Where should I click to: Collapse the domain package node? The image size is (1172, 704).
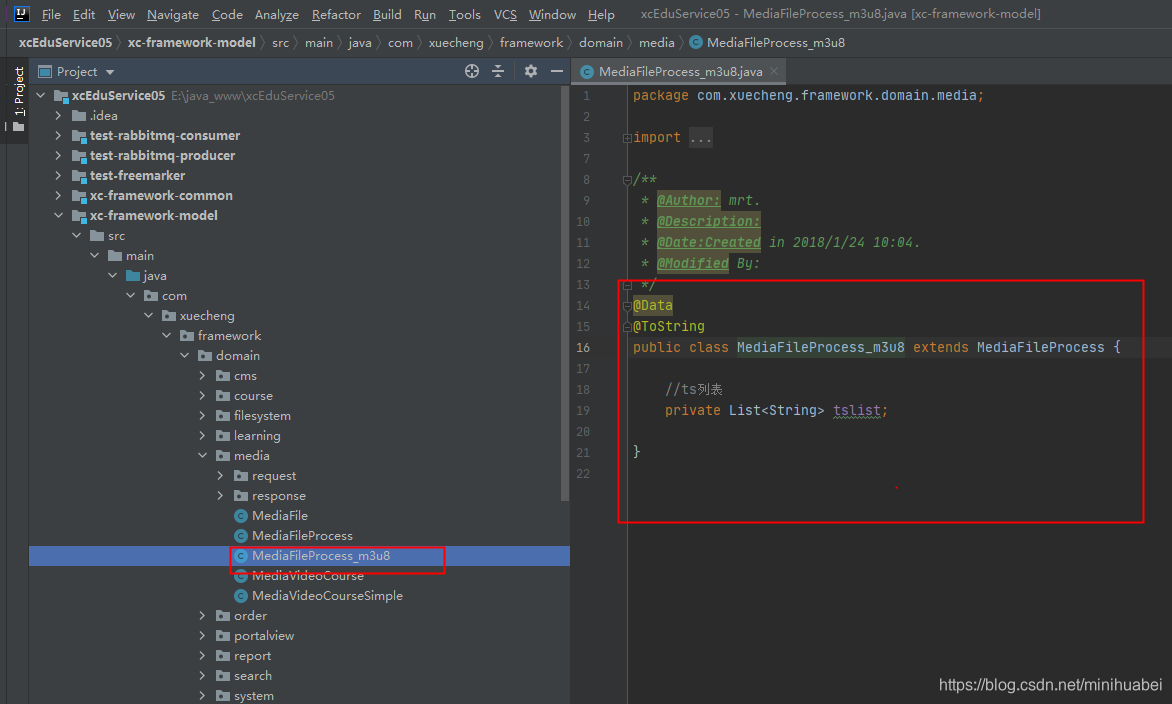[185, 356]
